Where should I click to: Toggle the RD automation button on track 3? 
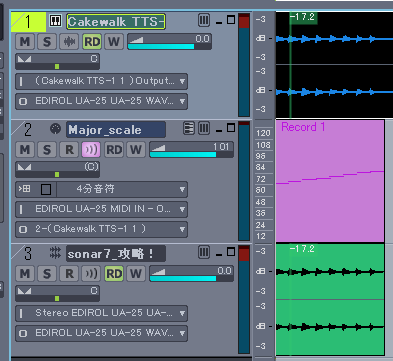tap(114, 274)
